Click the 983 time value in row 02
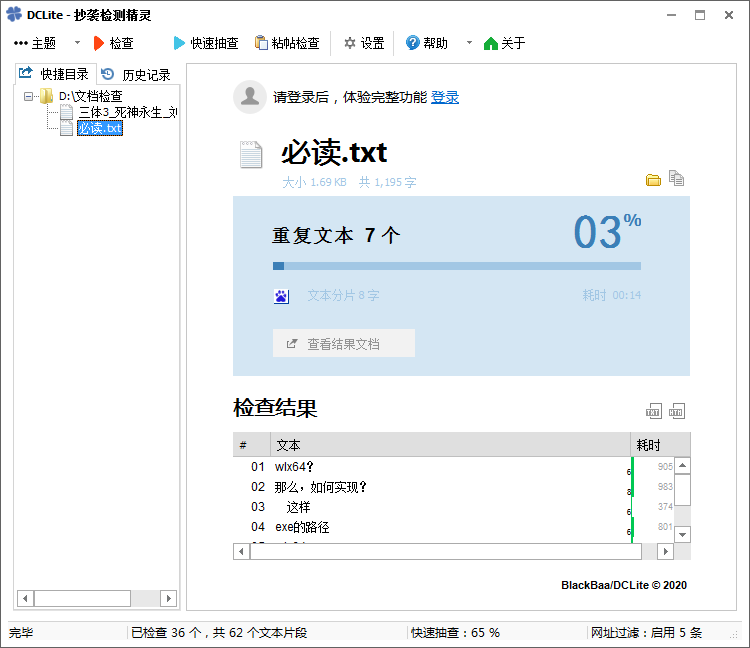This screenshot has height=648, width=750. coord(665,486)
